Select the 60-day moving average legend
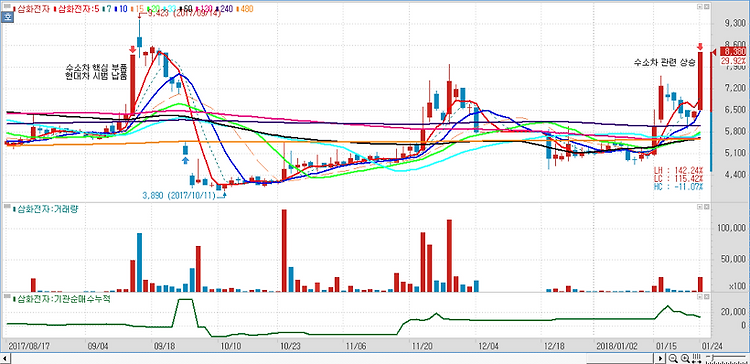750x364 pixels. [186, 9]
